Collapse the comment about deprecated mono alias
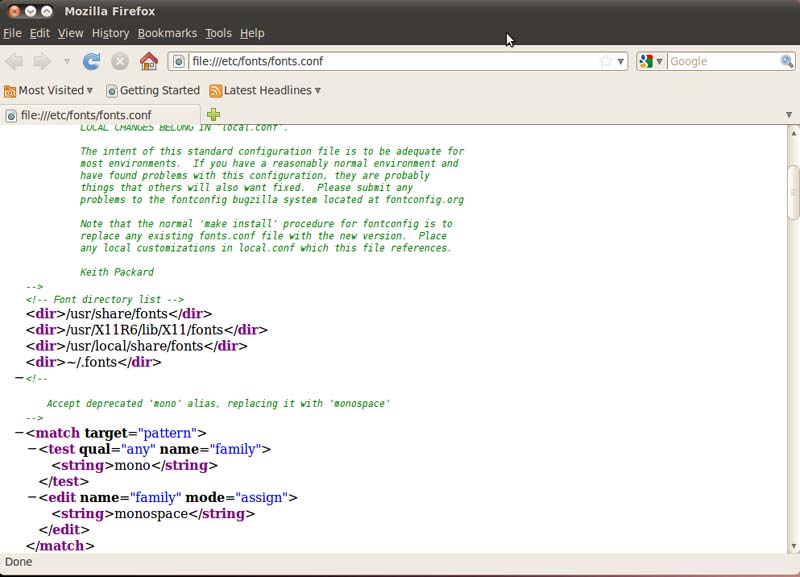 19,378
